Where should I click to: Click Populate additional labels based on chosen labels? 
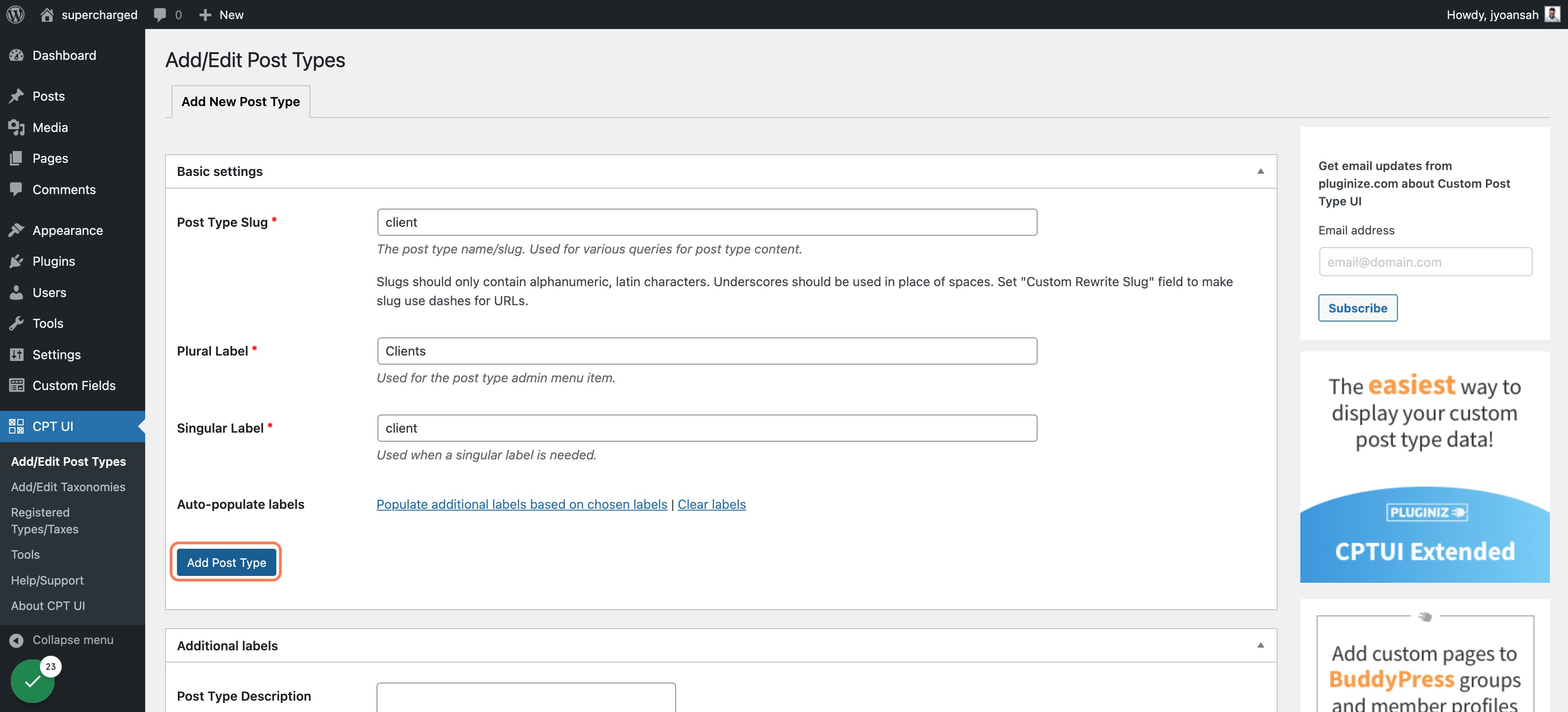(x=522, y=504)
